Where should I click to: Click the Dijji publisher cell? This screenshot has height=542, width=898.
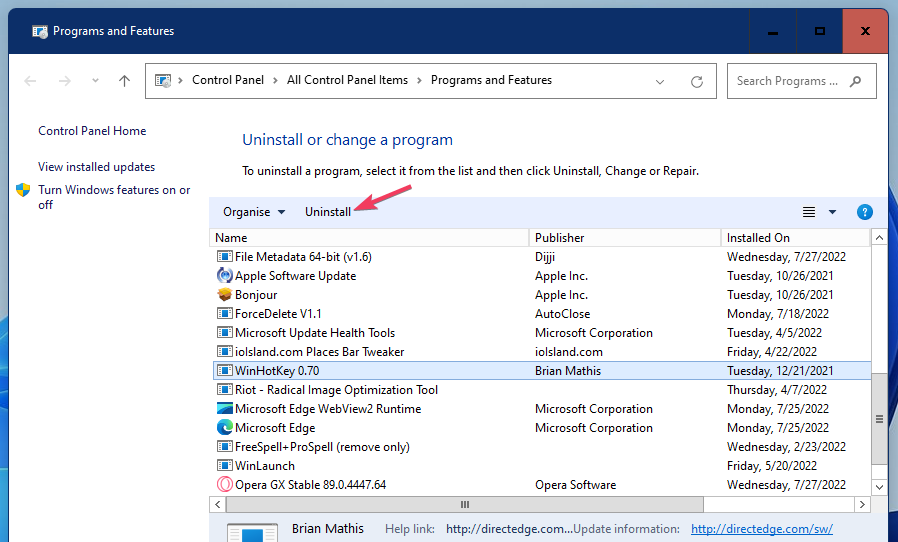(x=545, y=257)
